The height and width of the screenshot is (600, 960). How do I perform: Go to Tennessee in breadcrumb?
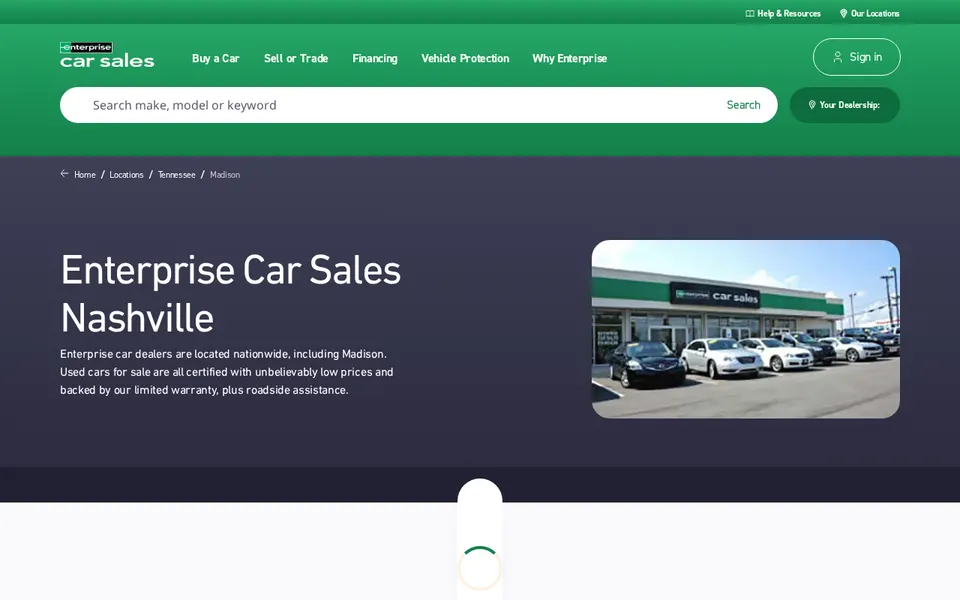pyautogui.click(x=176, y=174)
